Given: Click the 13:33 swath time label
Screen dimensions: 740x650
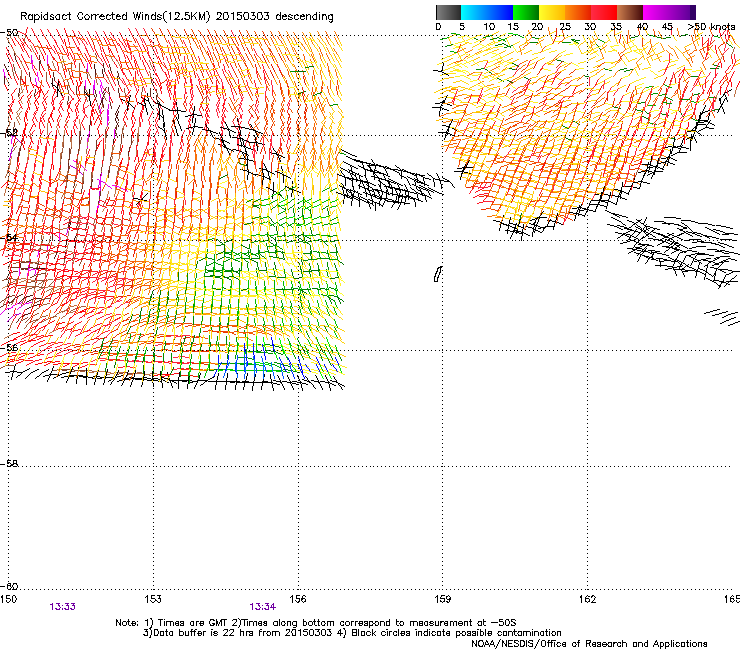Looking at the screenshot, I should tap(62, 607).
